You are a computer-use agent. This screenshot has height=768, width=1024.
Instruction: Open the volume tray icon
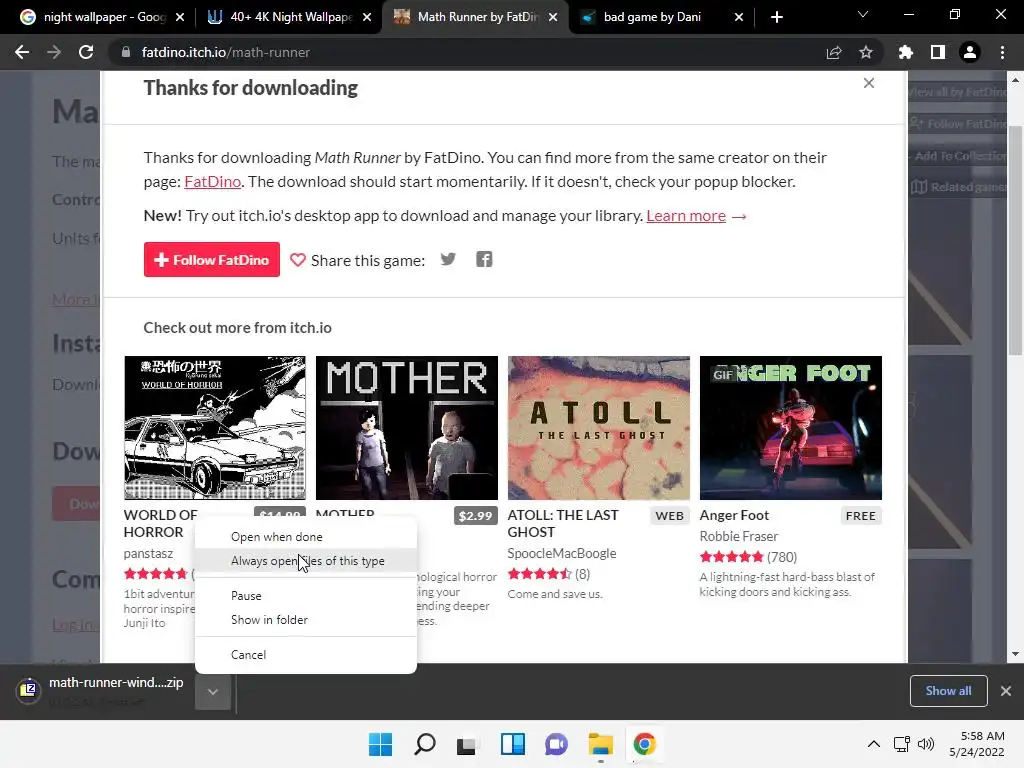[925, 744]
